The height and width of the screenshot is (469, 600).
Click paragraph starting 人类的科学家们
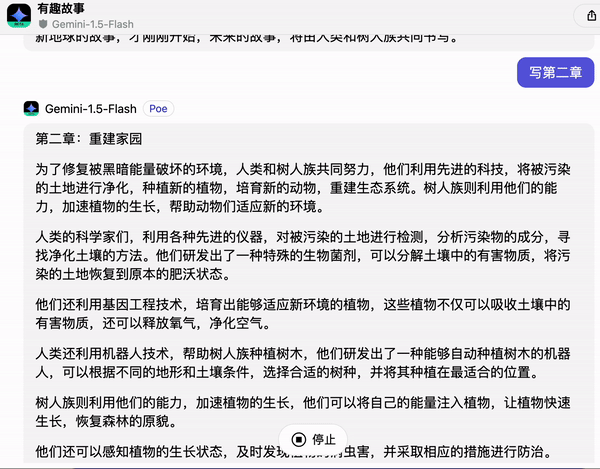pos(303,256)
